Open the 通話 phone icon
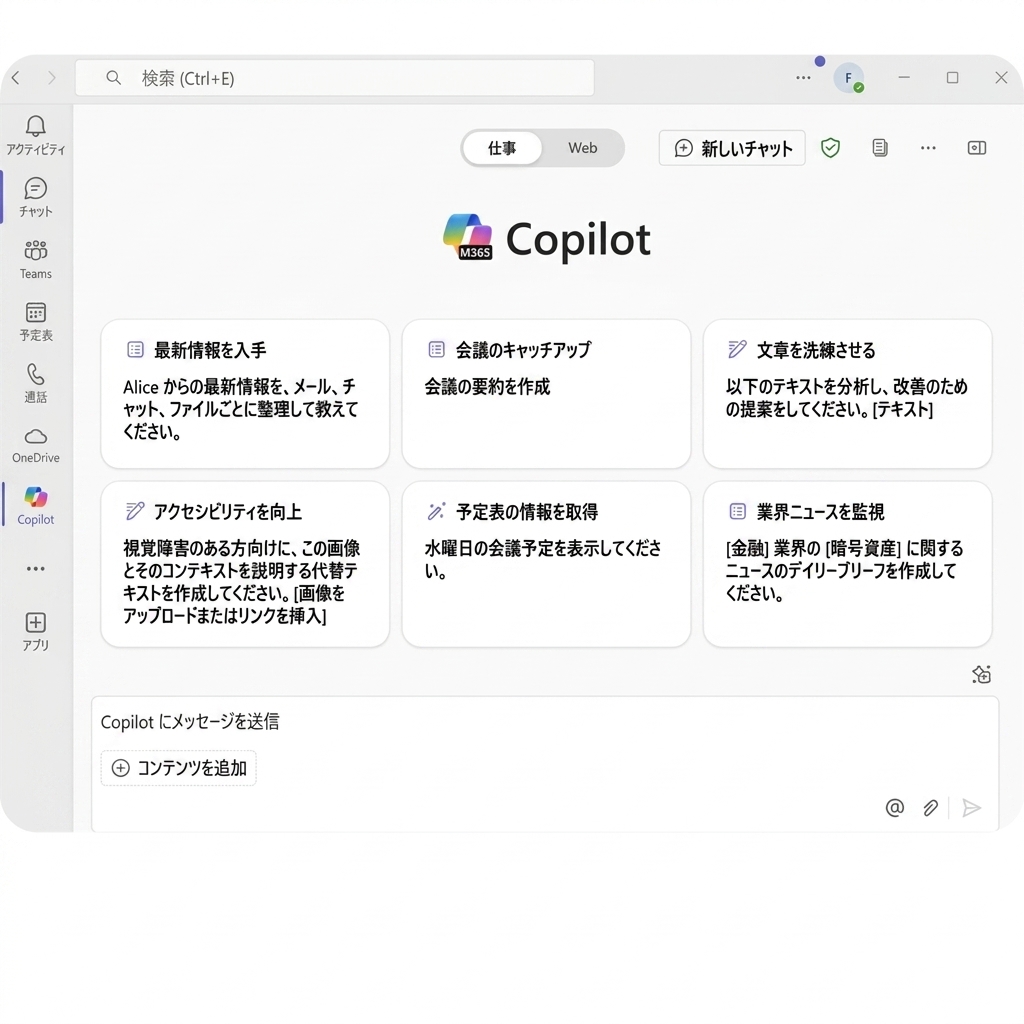 click(x=35, y=374)
